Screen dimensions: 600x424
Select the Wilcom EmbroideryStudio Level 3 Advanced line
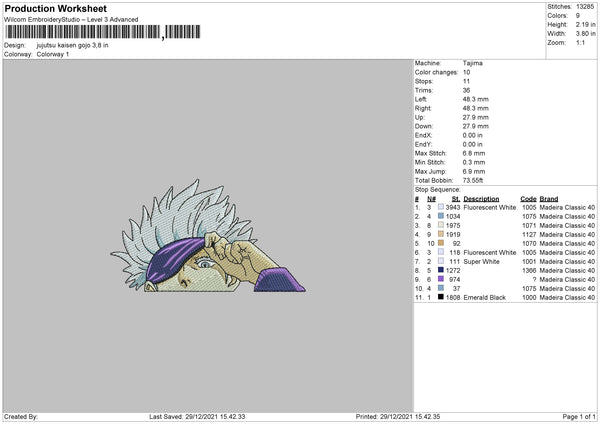pos(71,20)
